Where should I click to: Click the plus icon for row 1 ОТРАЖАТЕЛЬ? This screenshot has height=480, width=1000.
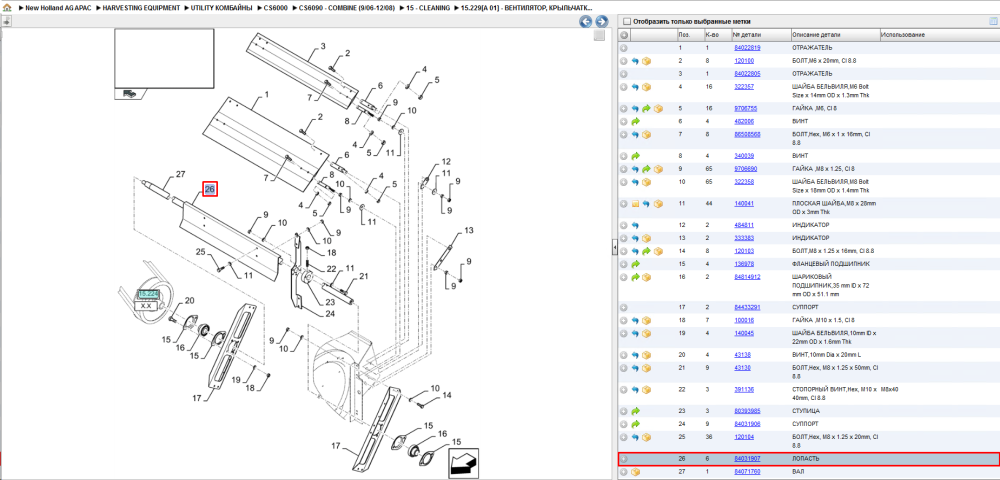click(624, 48)
